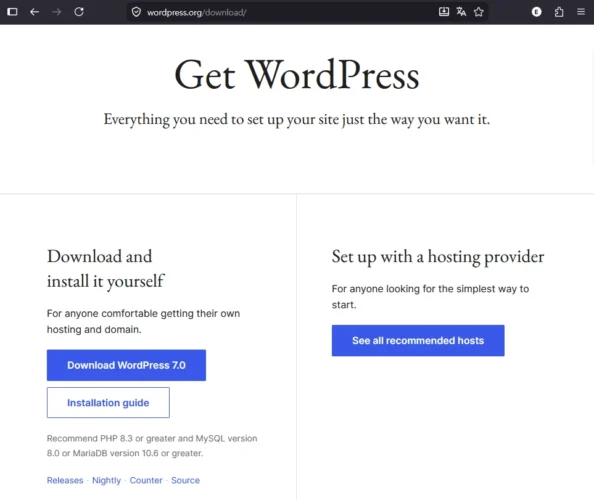Open the round profile icon in toolbar

pyautogui.click(x=536, y=12)
